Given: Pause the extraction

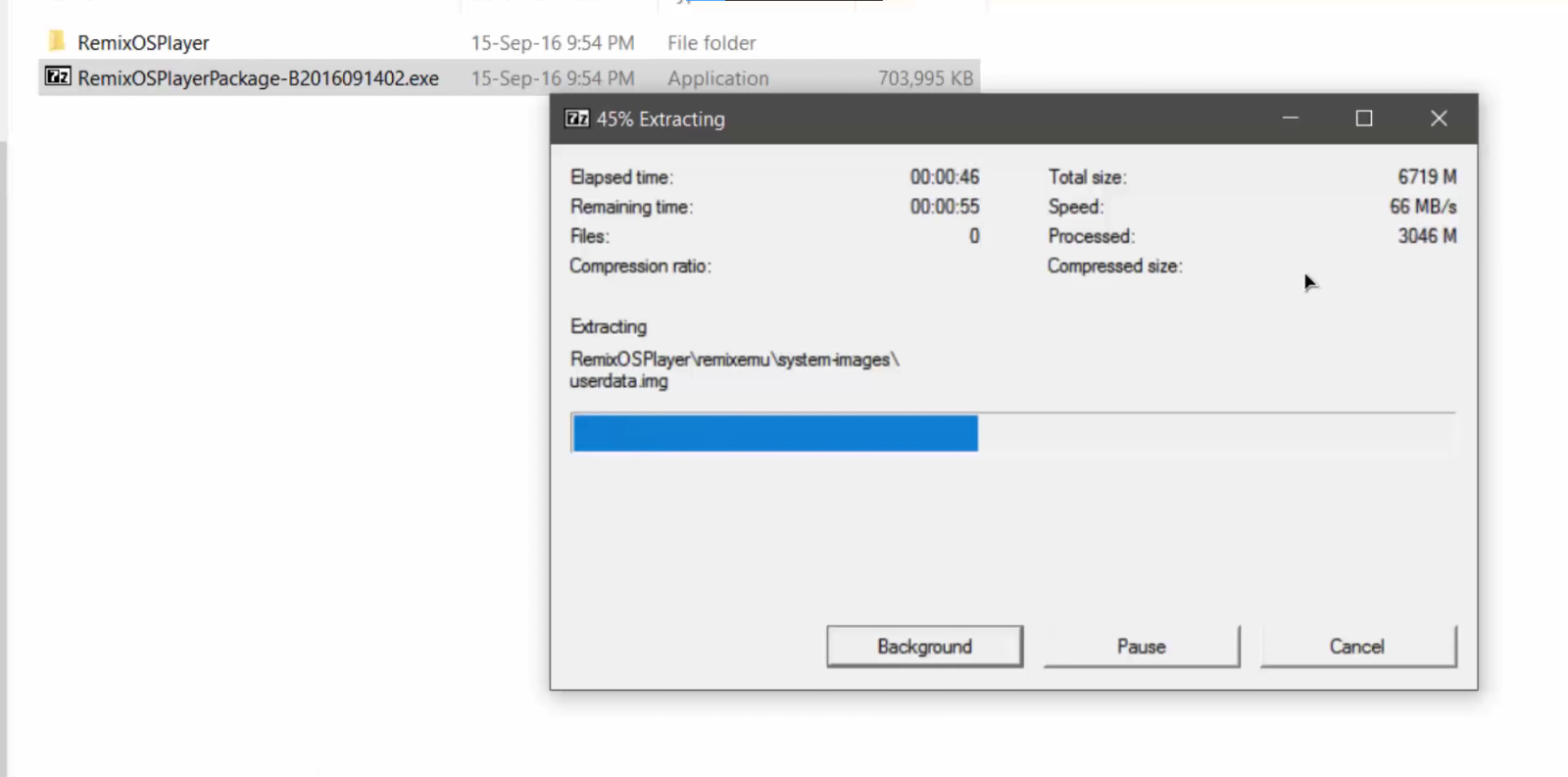Looking at the screenshot, I should click(1142, 647).
